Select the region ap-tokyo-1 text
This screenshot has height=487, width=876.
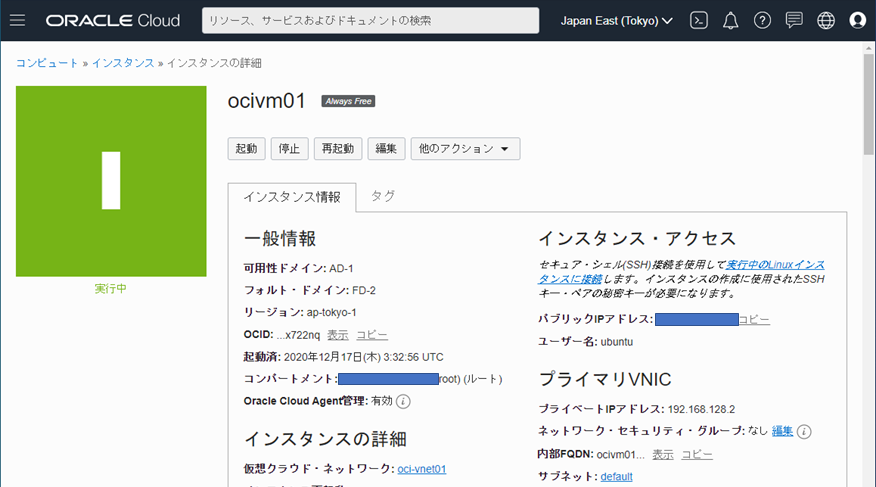pyautogui.click(x=331, y=313)
